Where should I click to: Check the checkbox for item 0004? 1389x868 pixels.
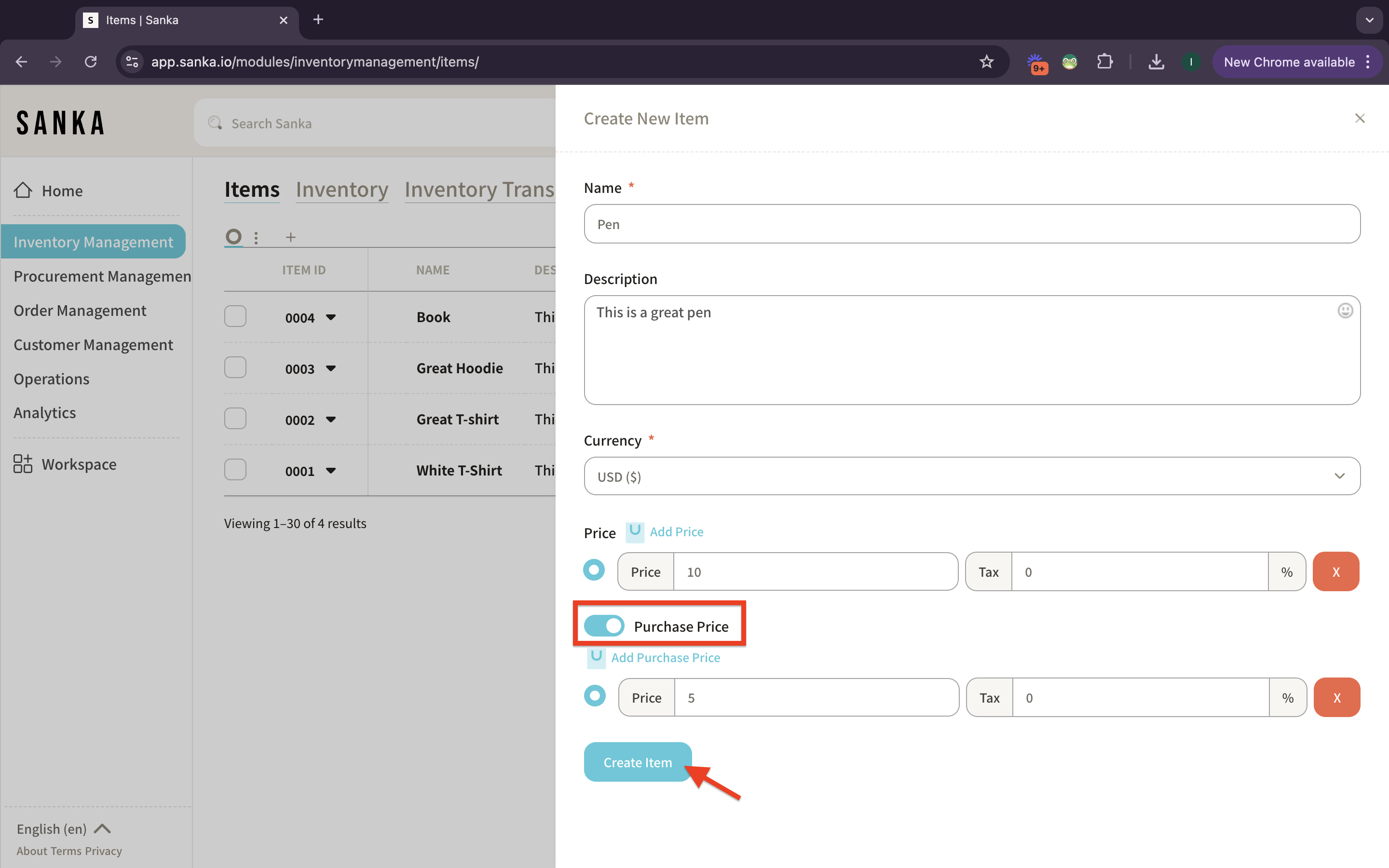[235, 316]
